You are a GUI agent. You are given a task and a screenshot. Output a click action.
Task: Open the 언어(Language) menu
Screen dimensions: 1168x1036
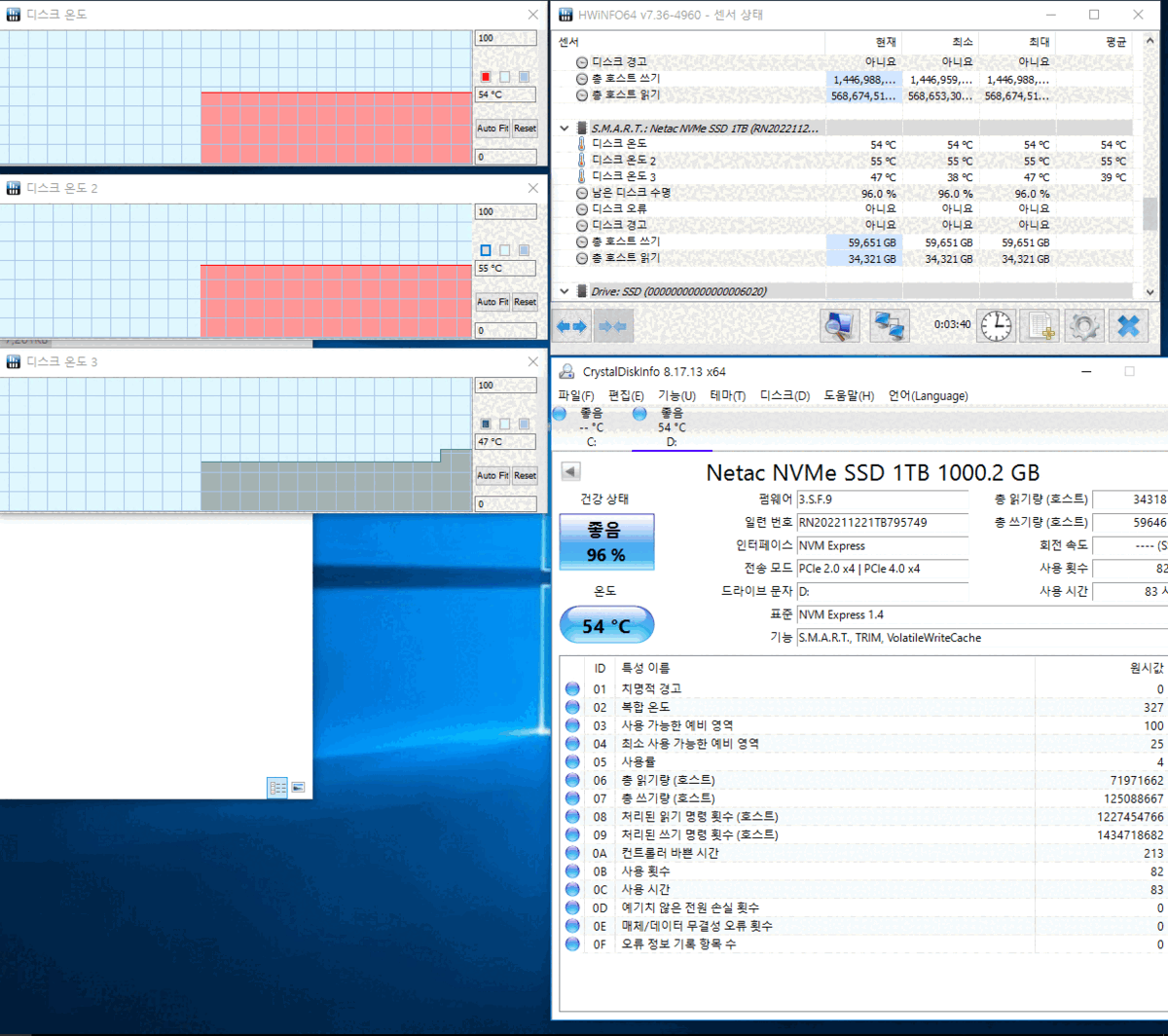tap(928, 396)
